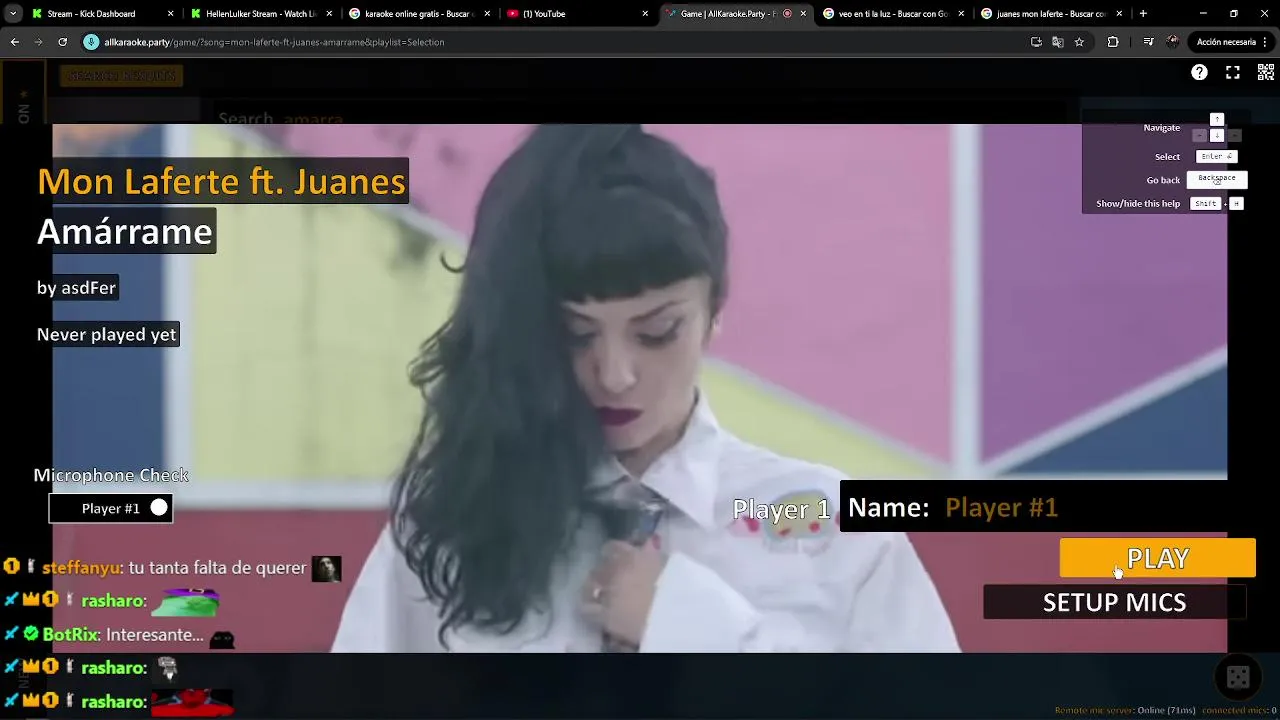Click the Player #1 name field
The height and width of the screenshot is (720, 1280).
(x=1033, y=507)
